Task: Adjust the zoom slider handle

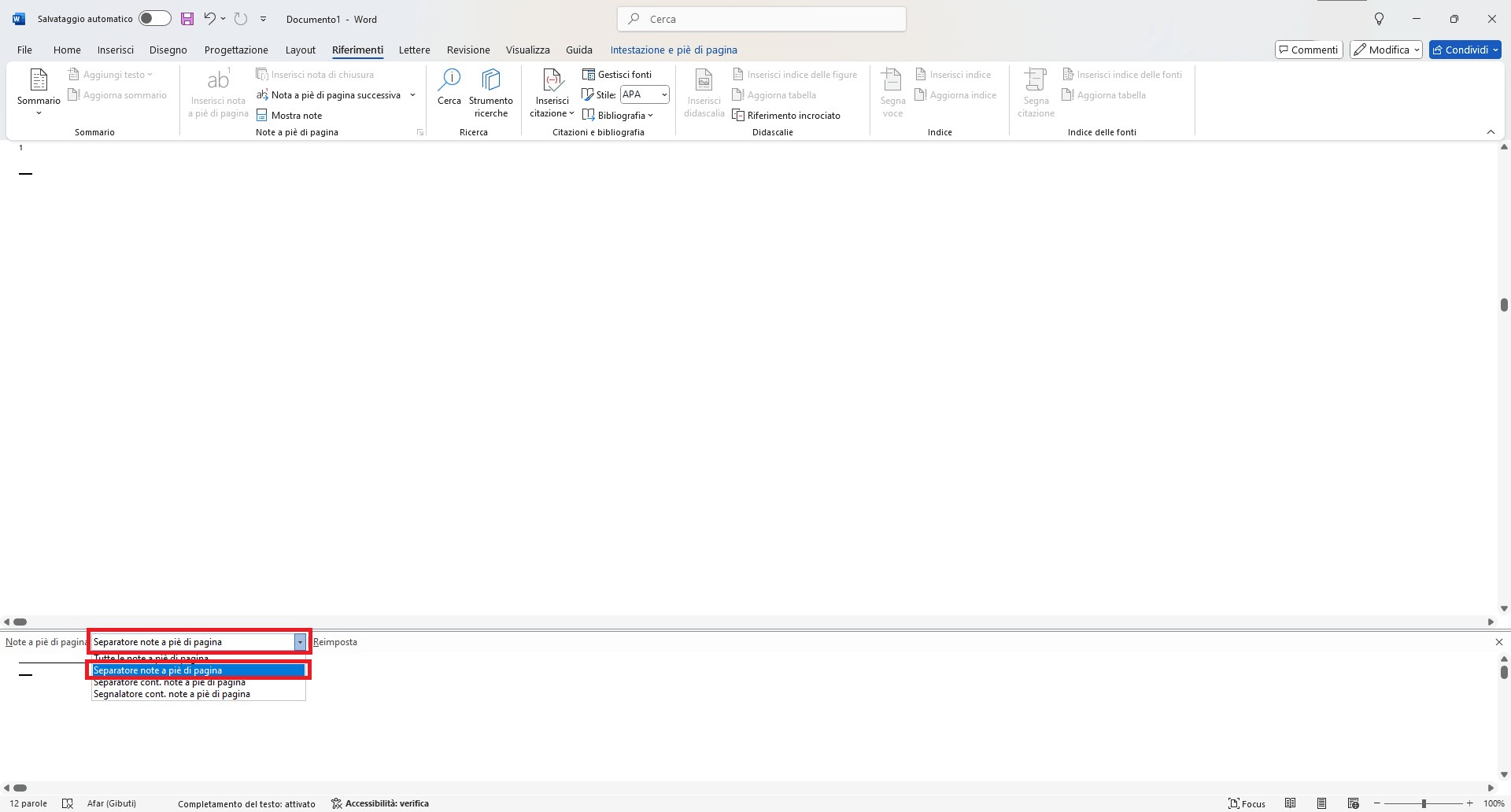Action: (1424, 803)
